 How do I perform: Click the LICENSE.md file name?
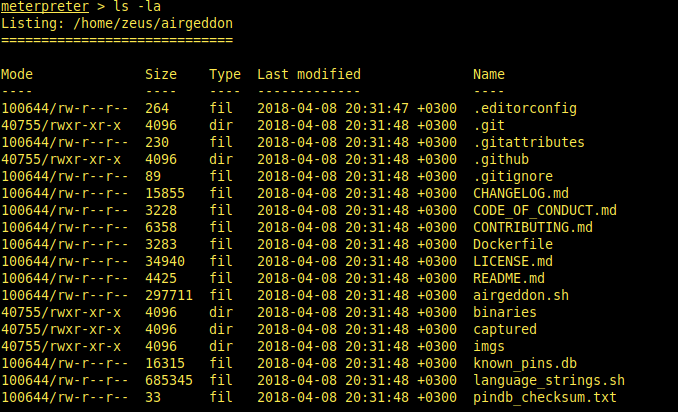coord(513,262)
